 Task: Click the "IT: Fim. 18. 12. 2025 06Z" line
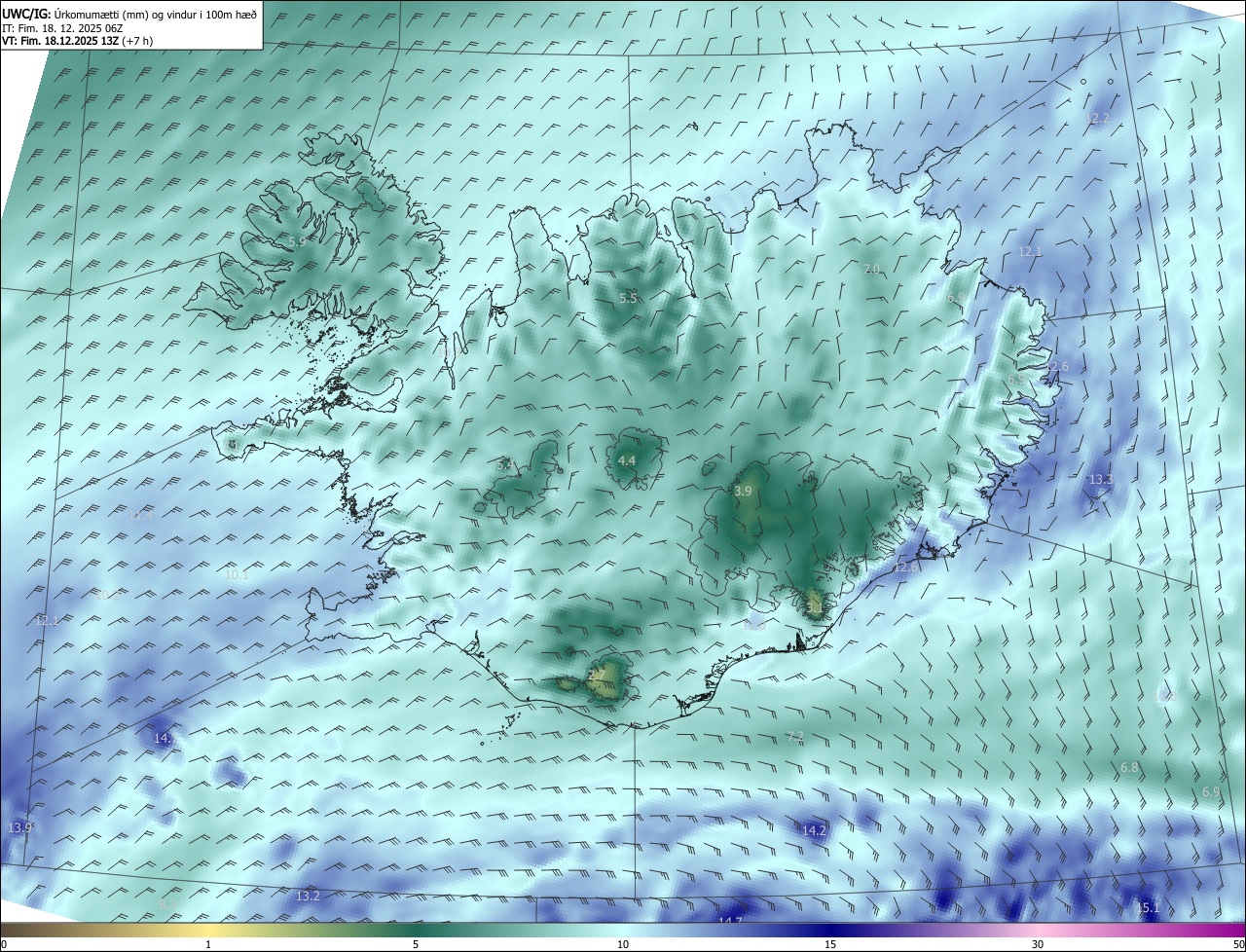coord(60,28)
